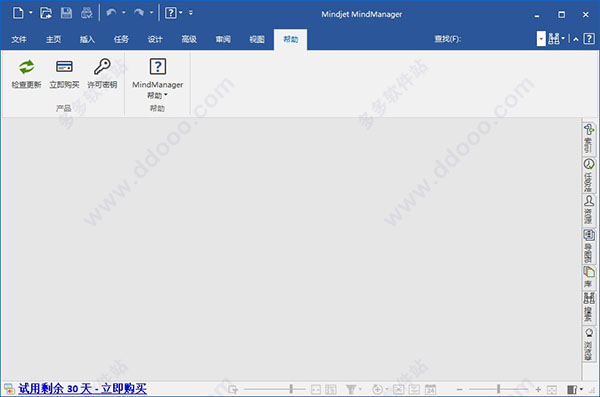Click the Open file folder icon
Screen dimensions: 600x397
tap(46, 13)
